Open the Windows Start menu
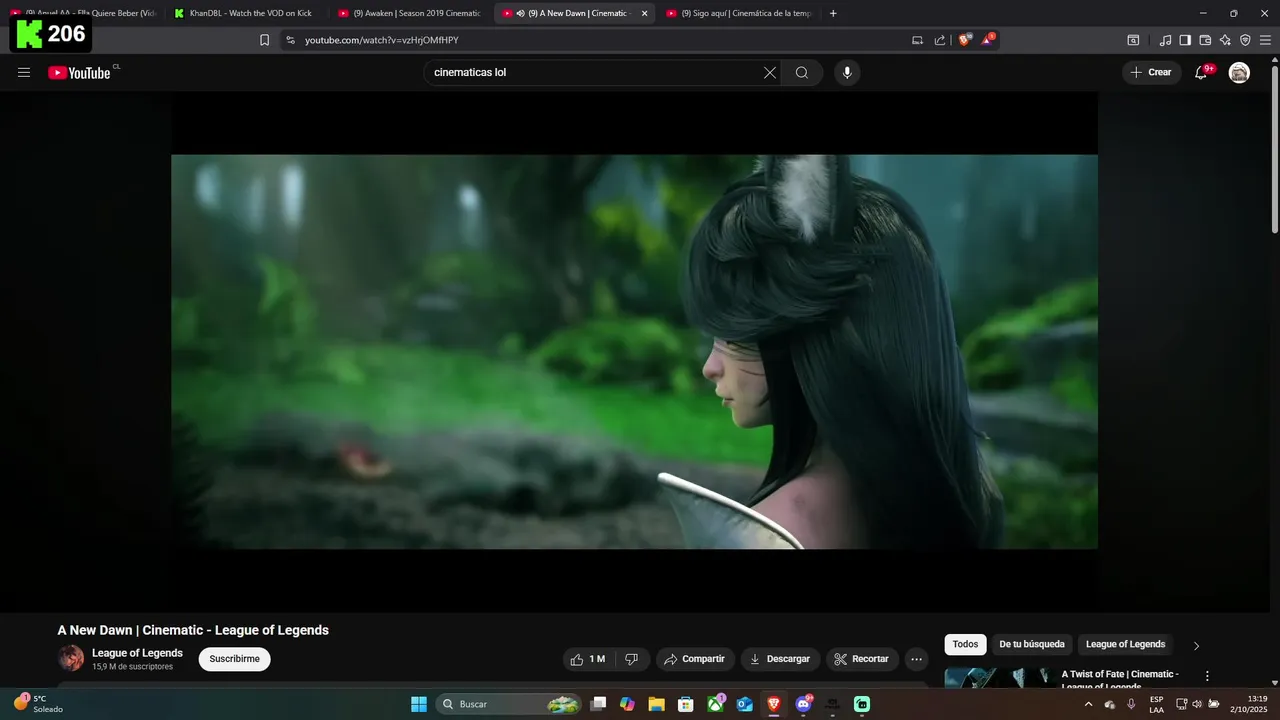This screenshot has width=1280, height=720. click(x=419, y=704)
